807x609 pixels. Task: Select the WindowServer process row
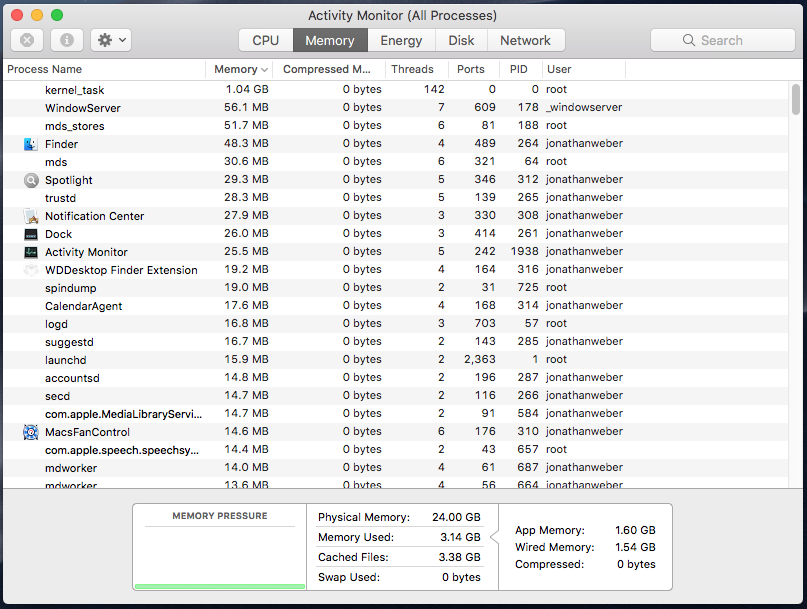click(x=395, y=108)
